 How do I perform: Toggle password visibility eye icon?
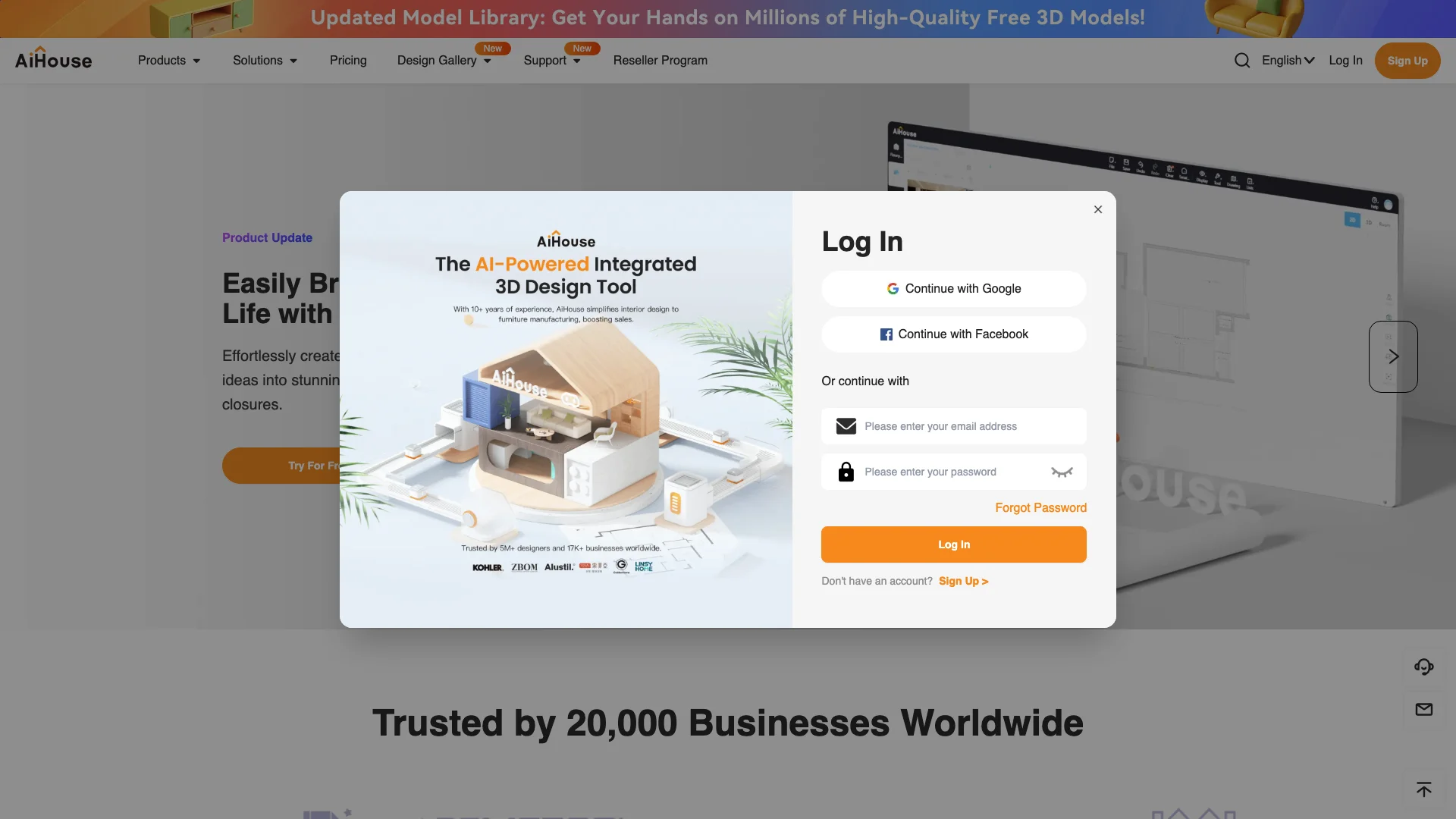1062,472
